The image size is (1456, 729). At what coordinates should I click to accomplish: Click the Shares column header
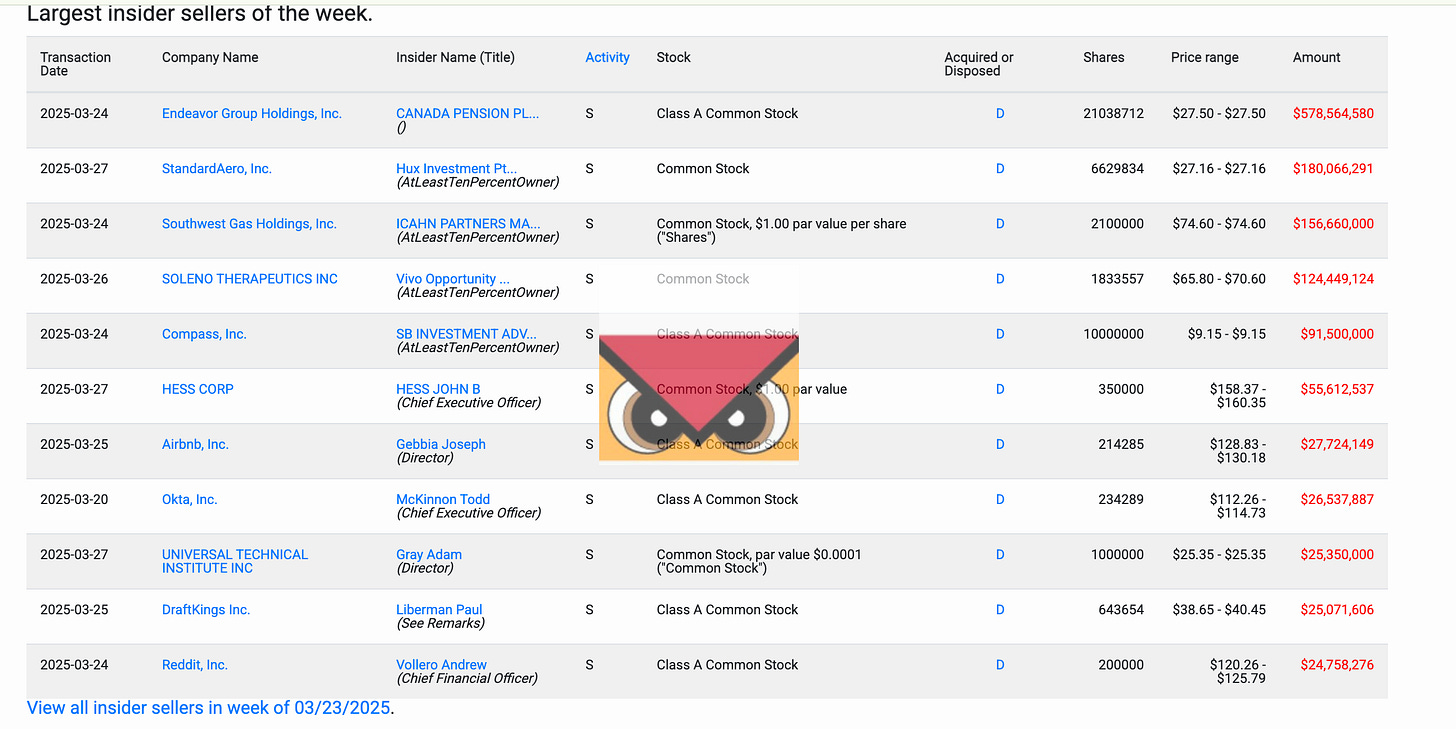click(x=1104, y=58)
